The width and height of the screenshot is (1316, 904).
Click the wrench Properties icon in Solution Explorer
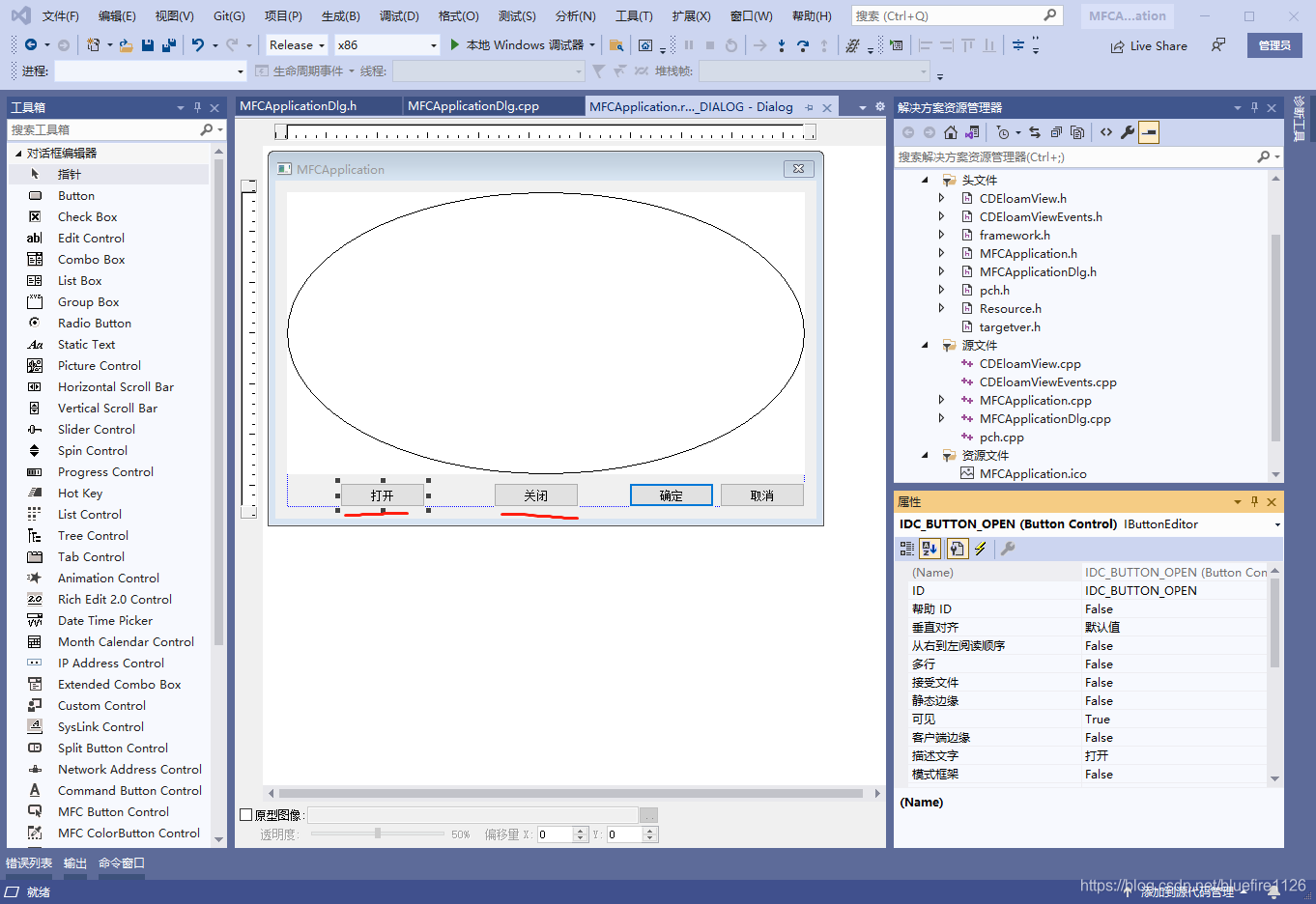tap(1128, 132)
